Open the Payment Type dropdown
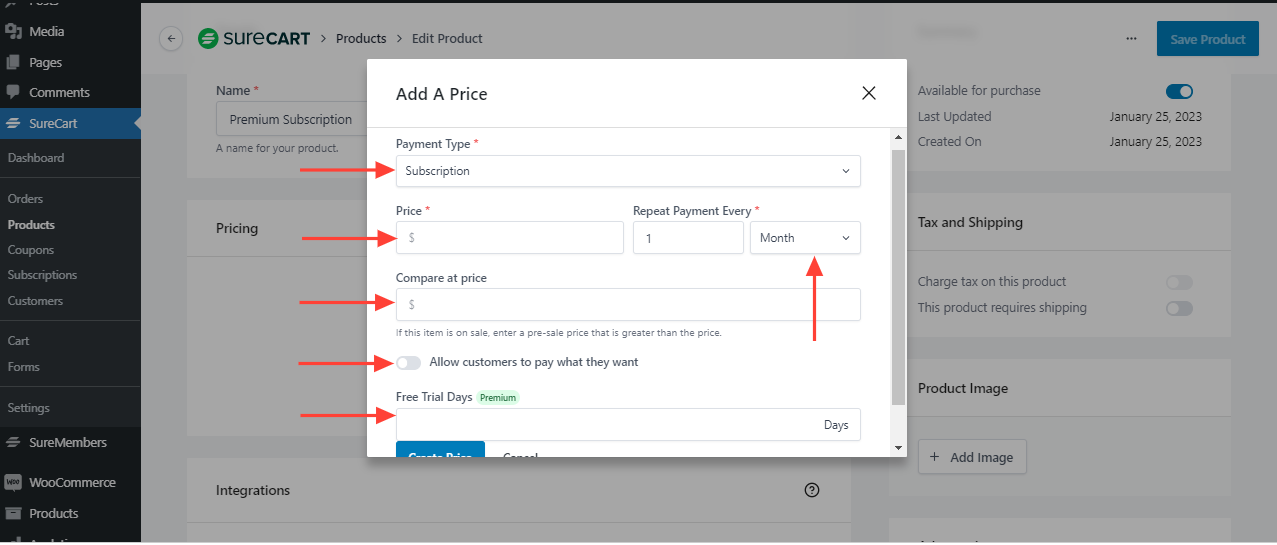The width and height of the screenshot is (1277, 545). click(628, 171)
